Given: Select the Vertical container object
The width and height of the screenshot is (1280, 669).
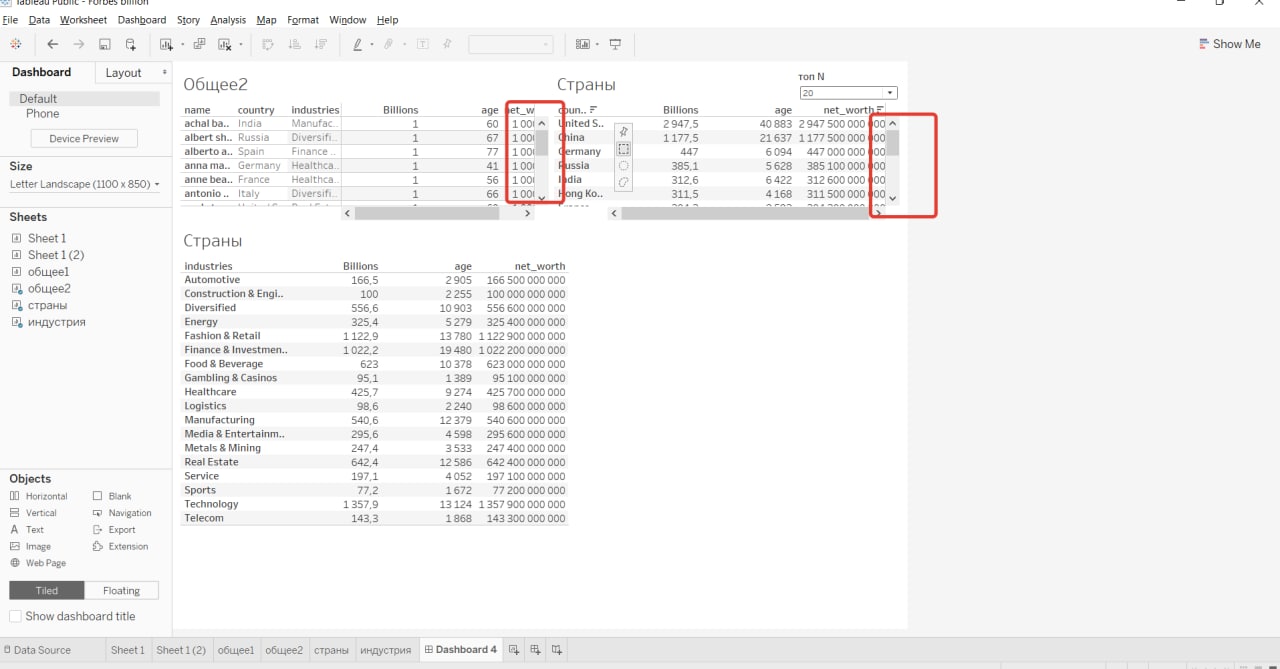Looking at the screenshot, I should click(x=33, y=513).
